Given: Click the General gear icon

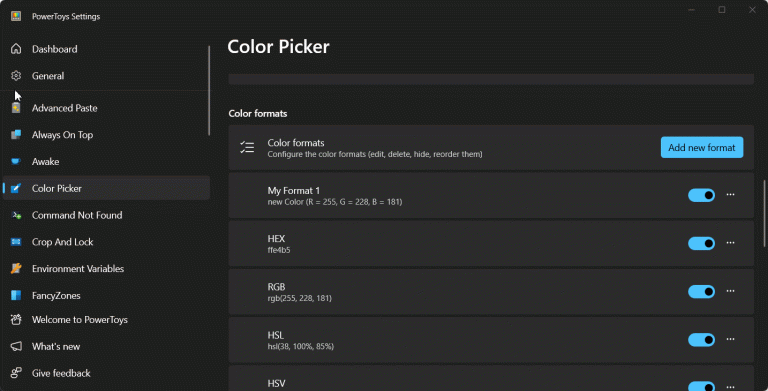Looking at the screenshot, I should [16, 76].
